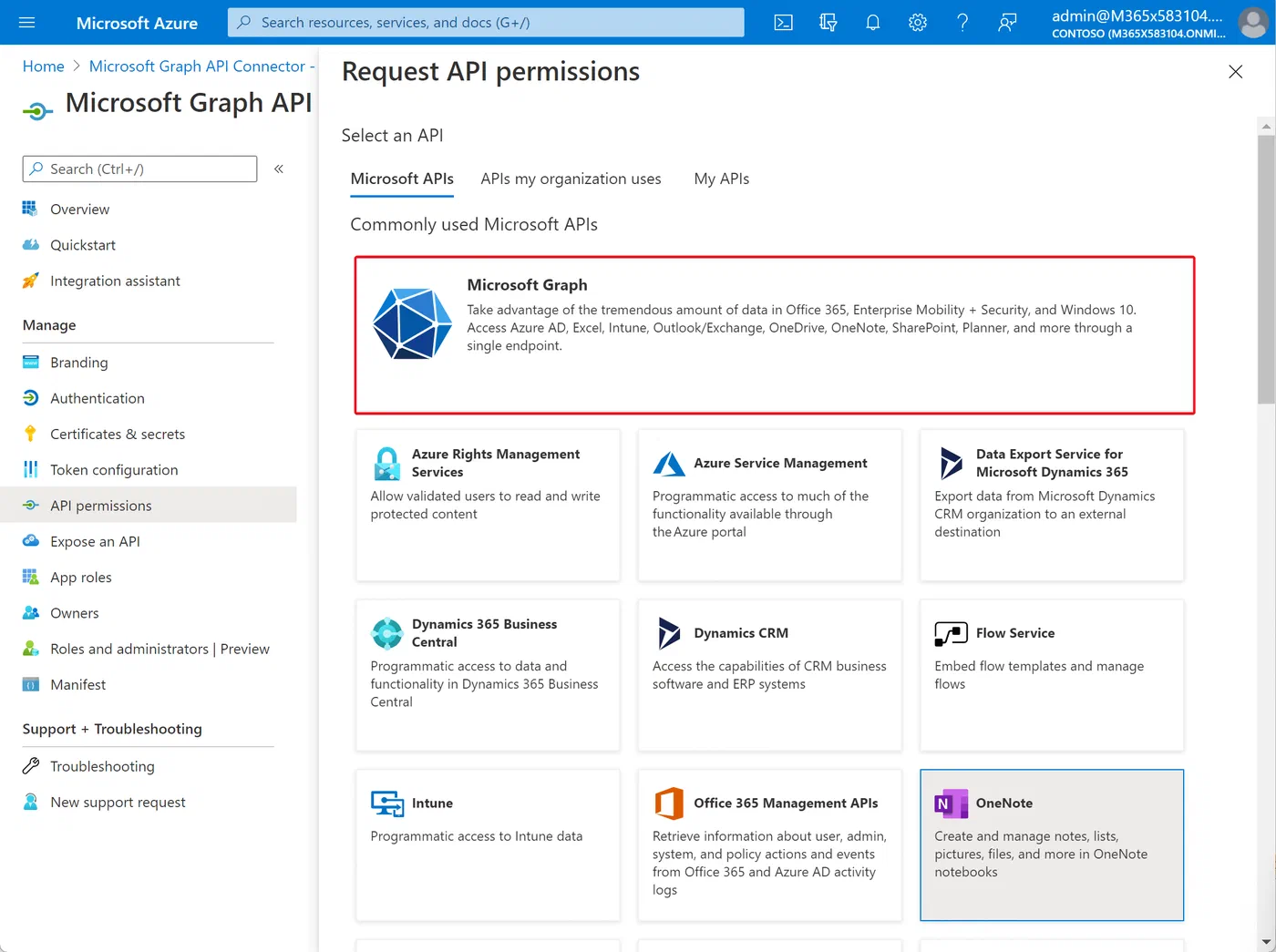
Task: Click the Token configuration menu label
Action: (x=114, y=470)
